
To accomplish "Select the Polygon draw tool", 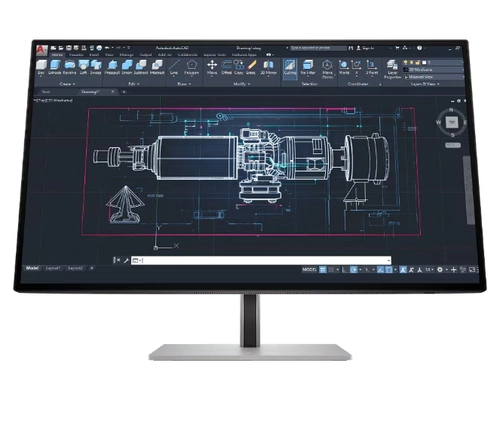I will pos(191,67).
